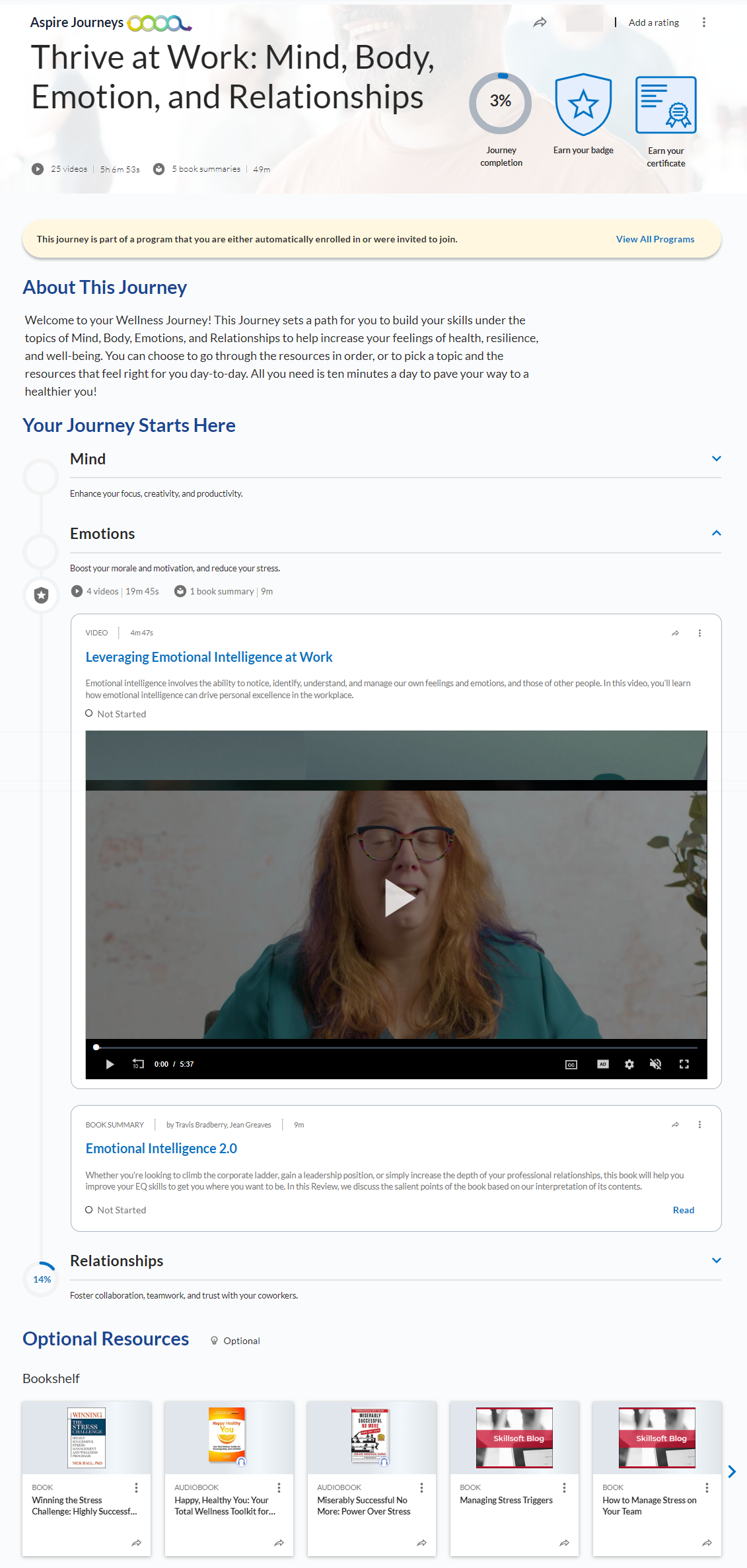Viewport: 747px width, 1568px height.
Task: Toggle audio description on the video
Action: (602, 1064)
